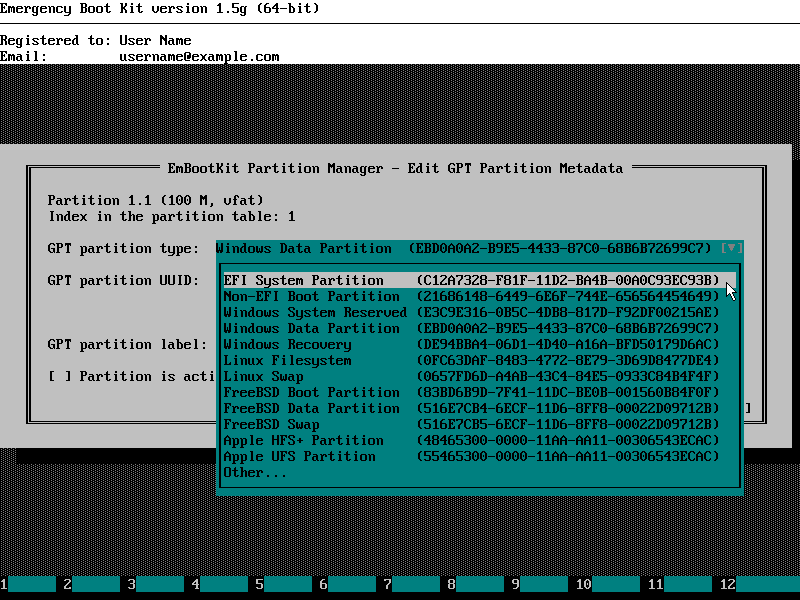
Task: Select EFI System Partition from the list
Action: tap(479, 280)
